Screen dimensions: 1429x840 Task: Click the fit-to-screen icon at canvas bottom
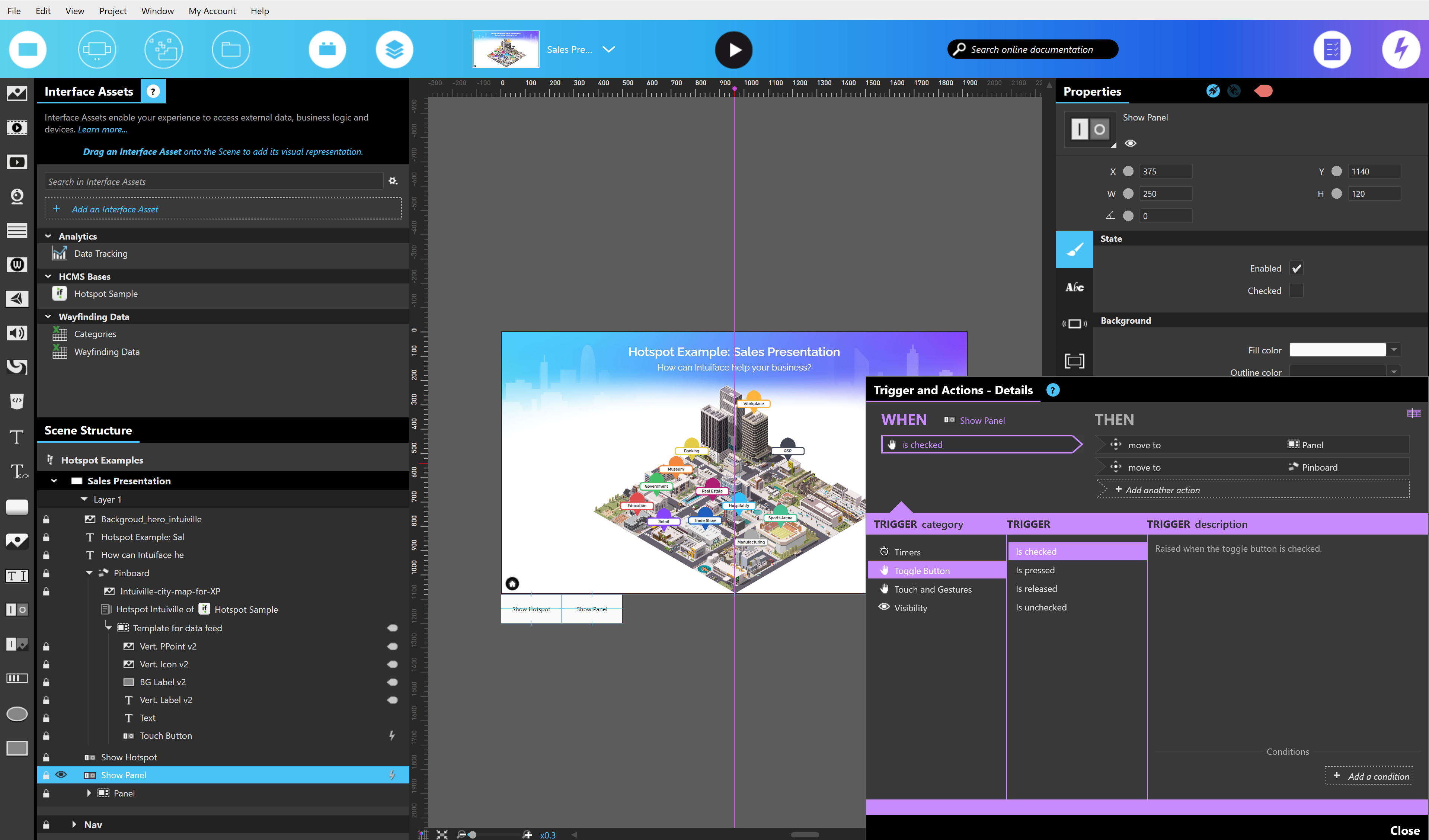pos(442,834)
